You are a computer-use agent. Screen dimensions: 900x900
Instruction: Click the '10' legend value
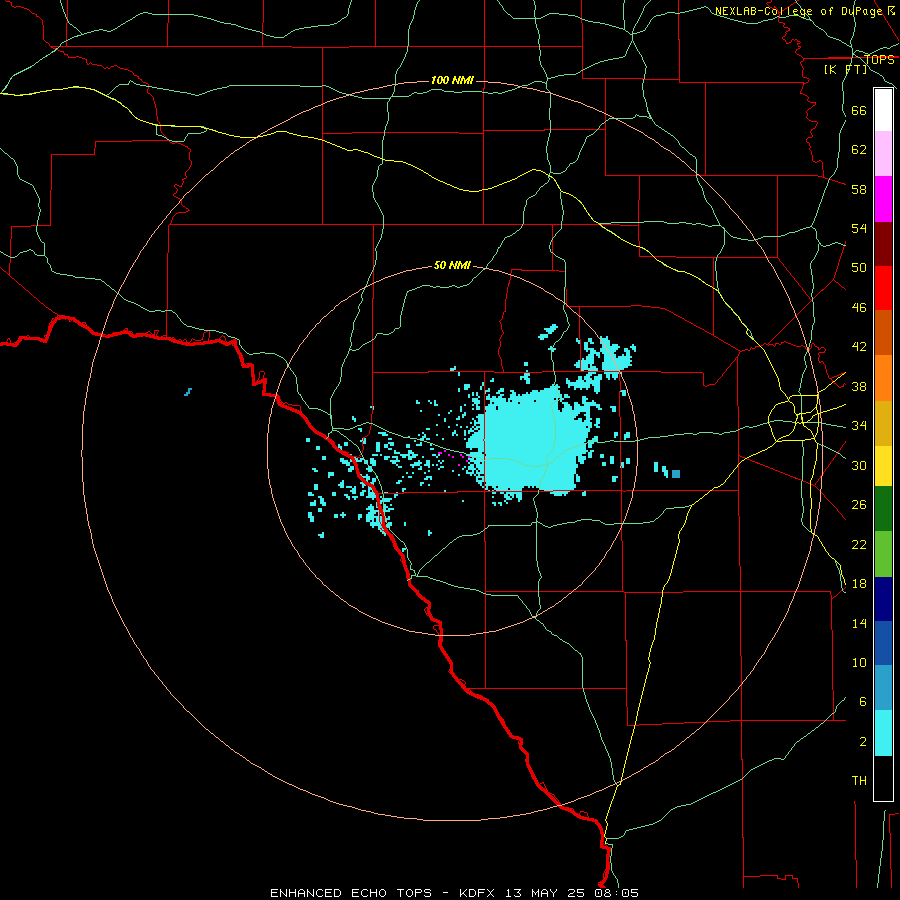(x=859, y=663)
